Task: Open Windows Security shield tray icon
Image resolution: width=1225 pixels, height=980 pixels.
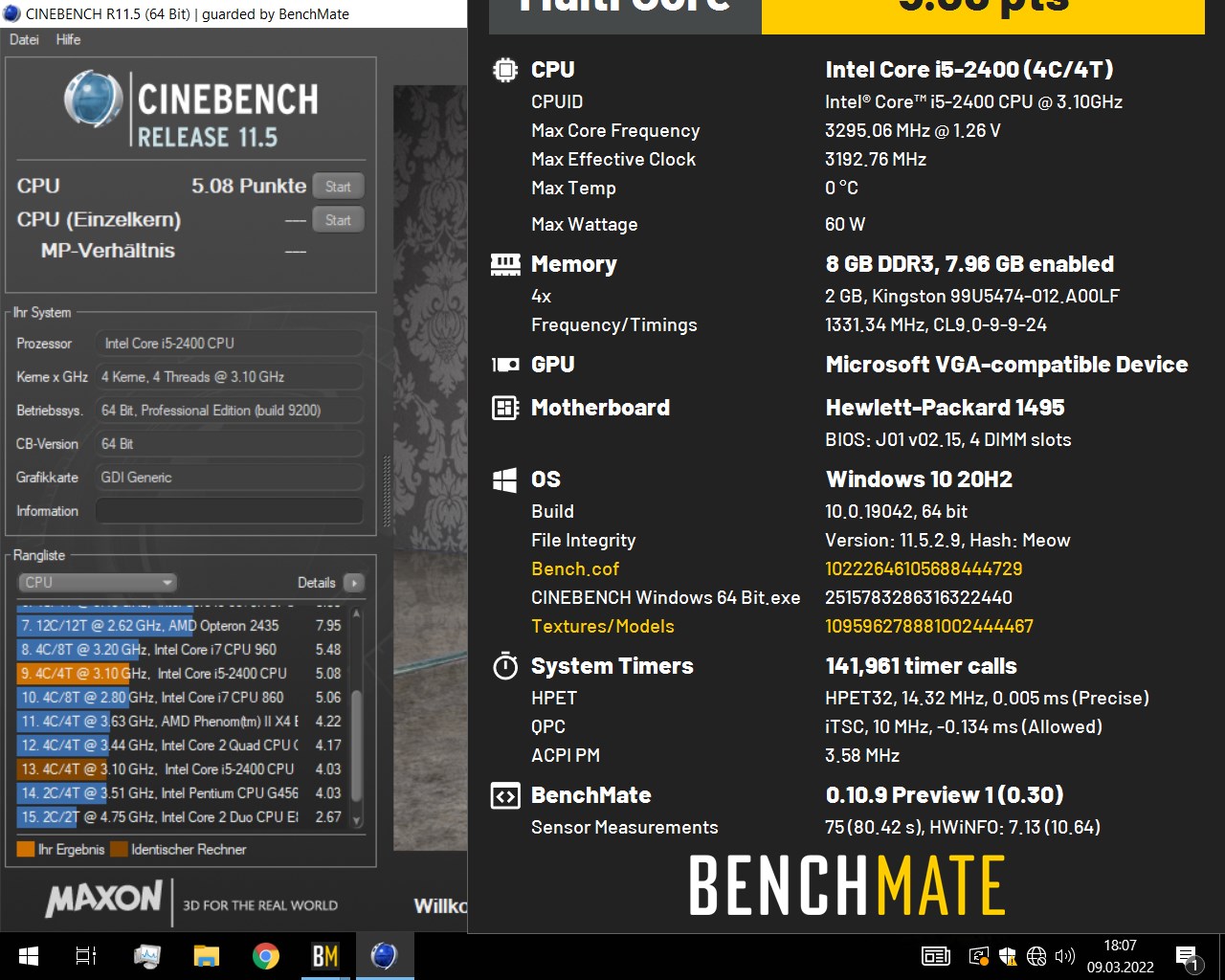Action: click(1007, 956)
